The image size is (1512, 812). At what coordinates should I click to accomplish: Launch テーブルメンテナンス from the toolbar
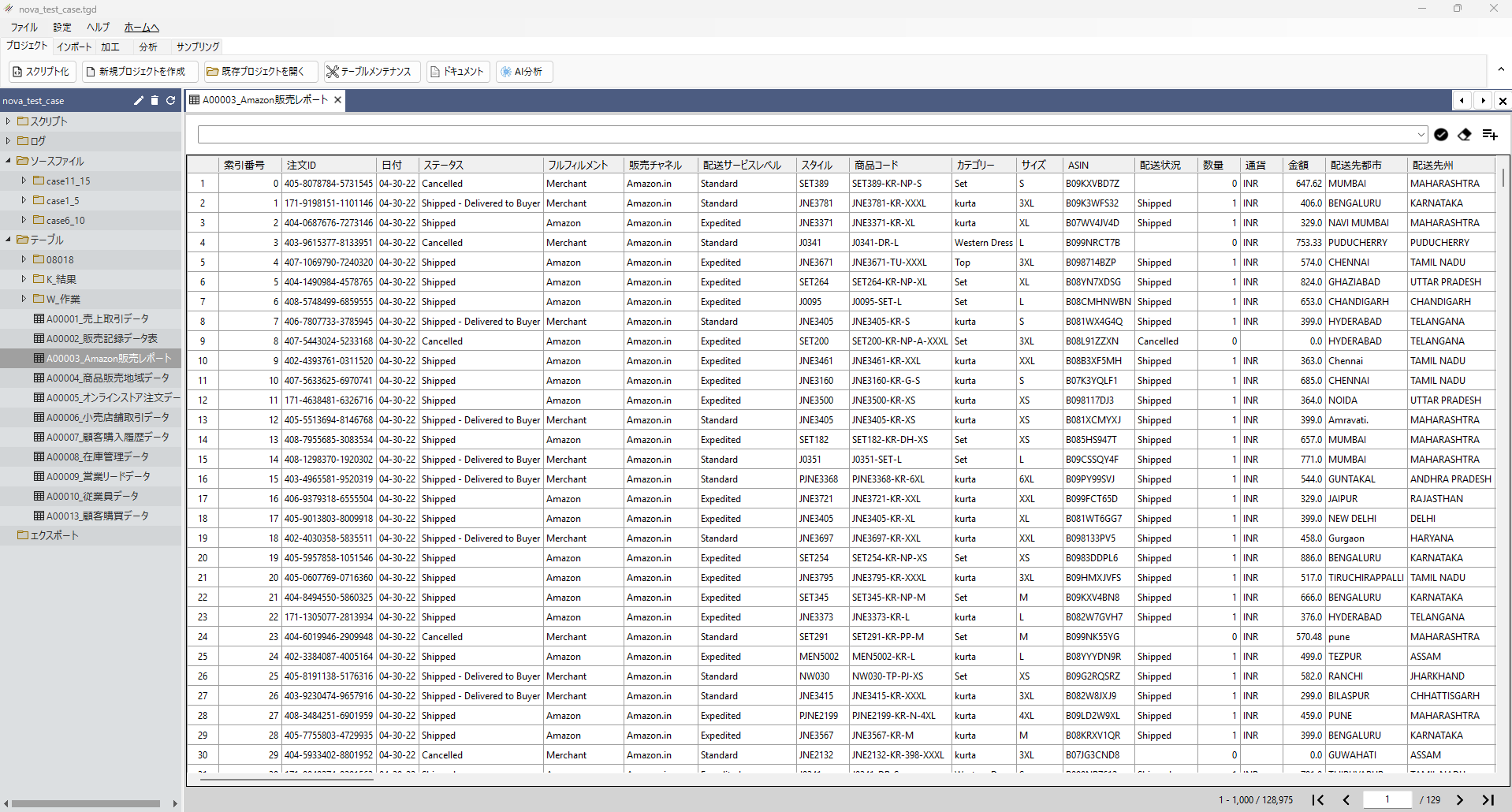(x=371, y=72)
